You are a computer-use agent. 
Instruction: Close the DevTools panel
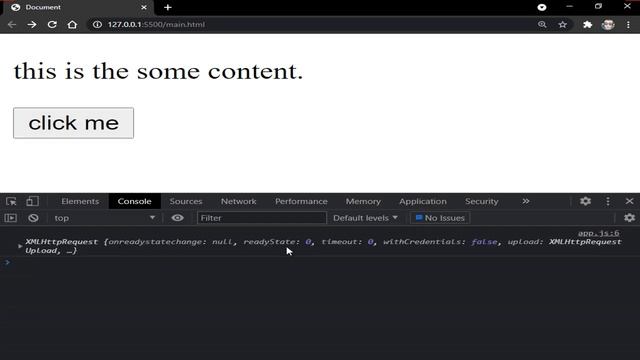click(629, 201)
